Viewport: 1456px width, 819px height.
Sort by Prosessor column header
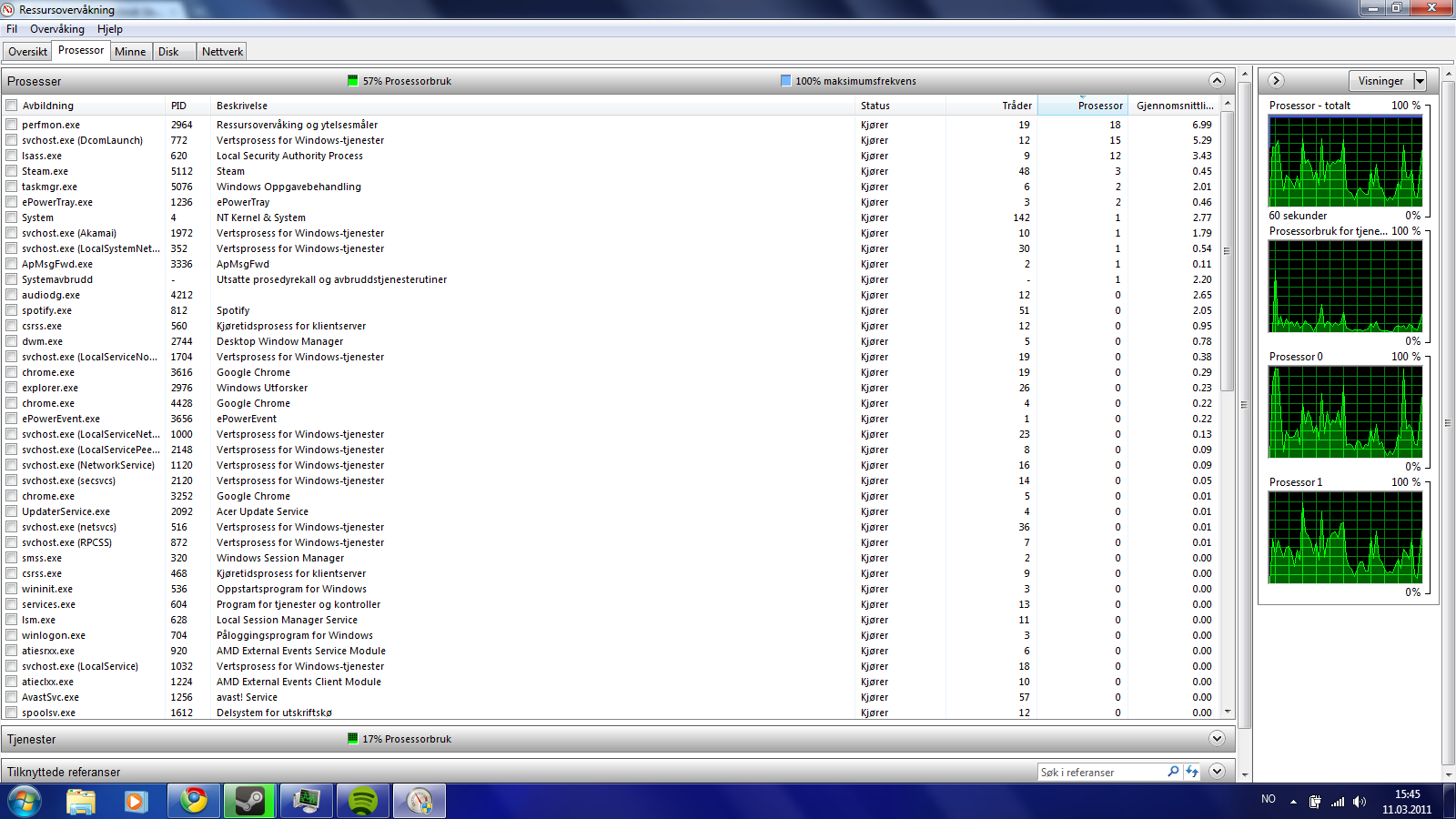[1082, 106]
